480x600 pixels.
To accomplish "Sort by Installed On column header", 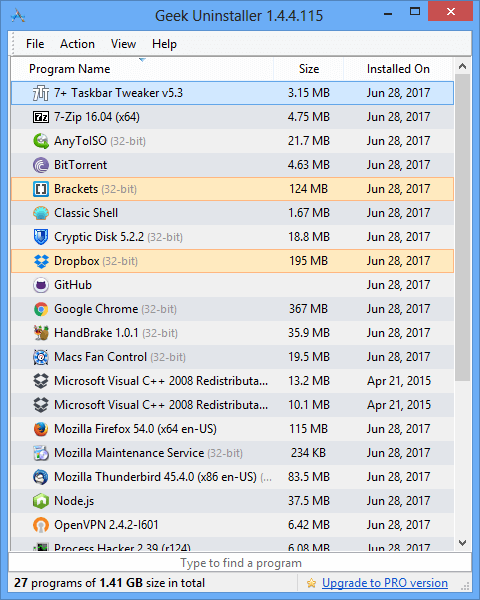I will [x=398, y=69].
